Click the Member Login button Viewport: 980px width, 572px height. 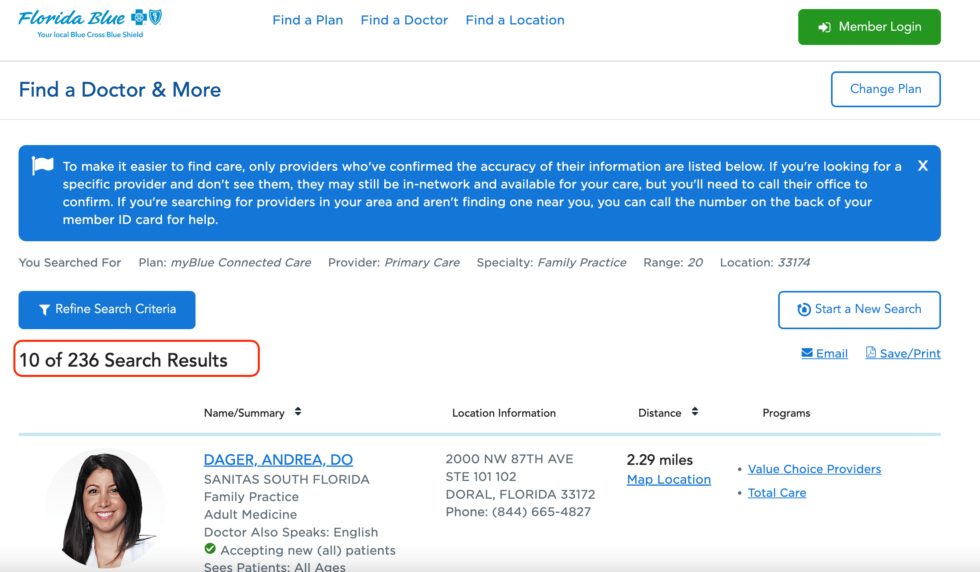869,27
